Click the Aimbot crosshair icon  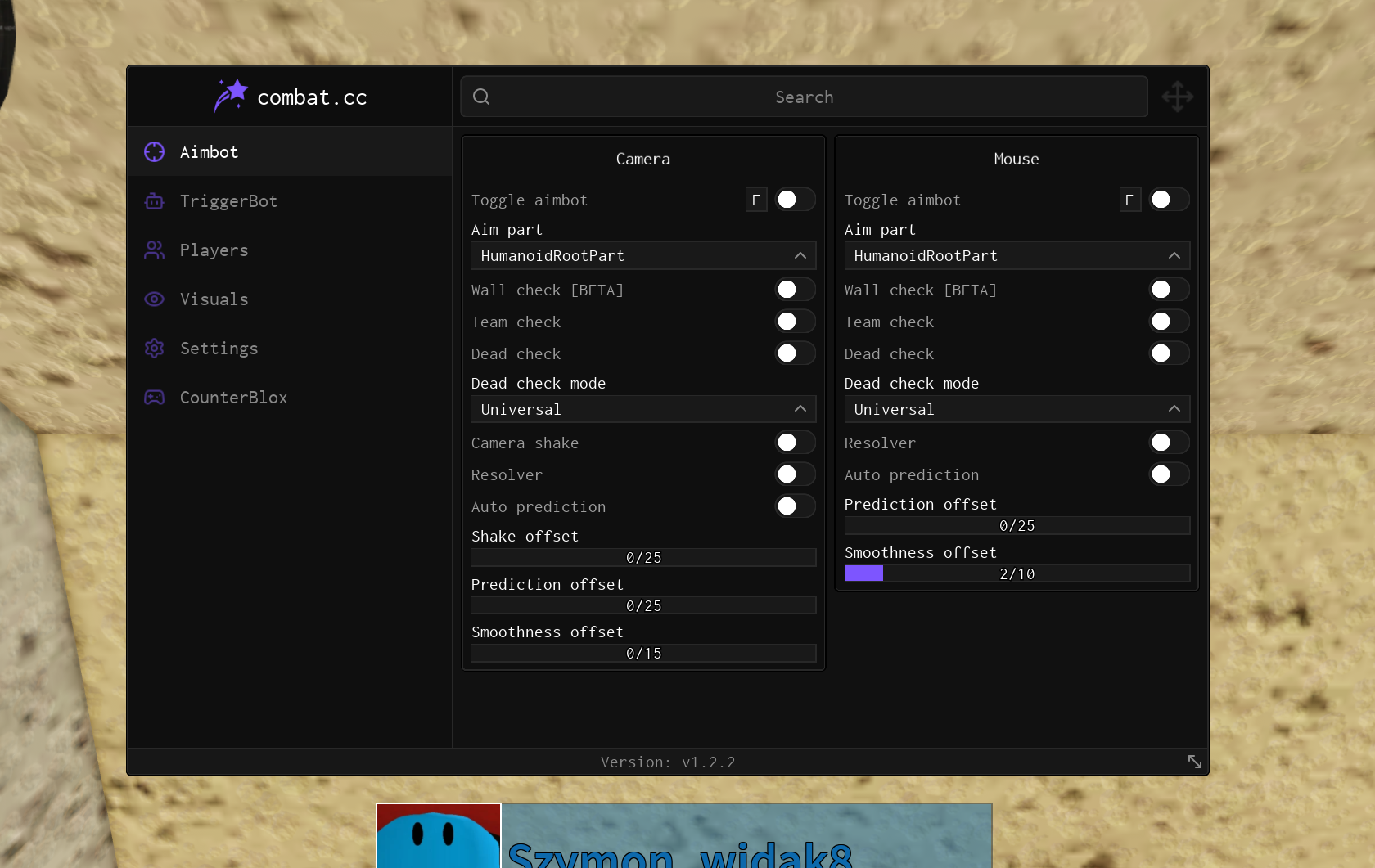[154, 152]
